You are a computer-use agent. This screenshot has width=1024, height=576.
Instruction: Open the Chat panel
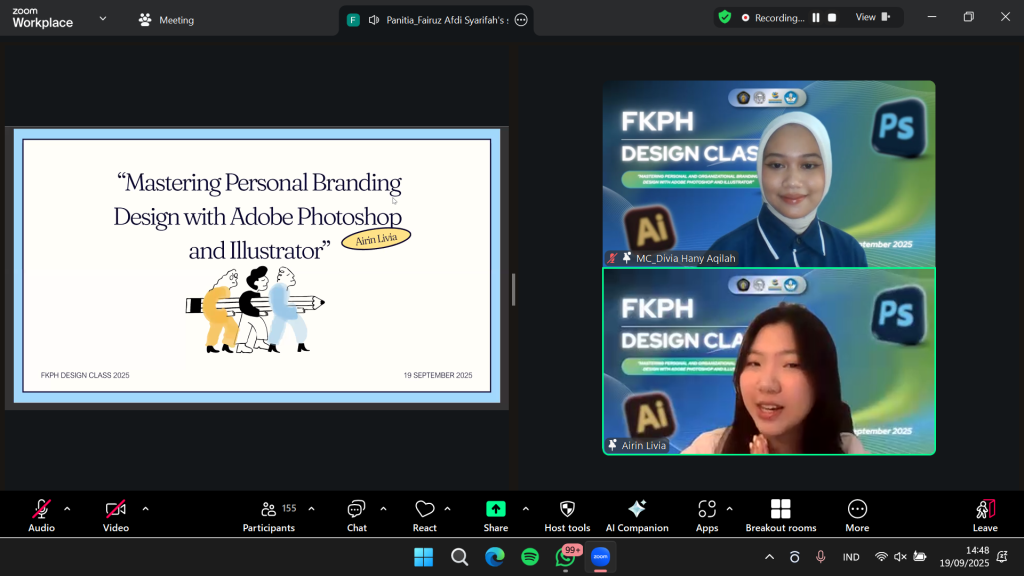pos(357,515)
